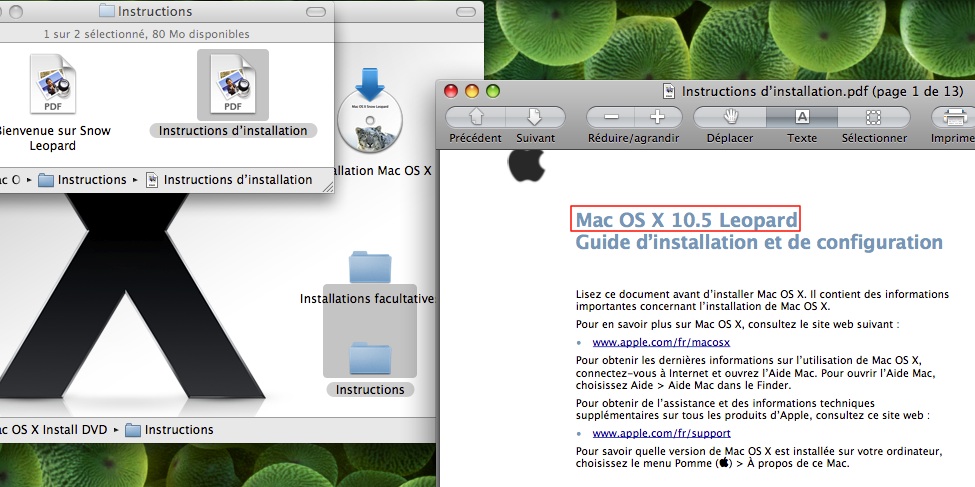Click the Instructions window title folder icon

pos(107,11)
